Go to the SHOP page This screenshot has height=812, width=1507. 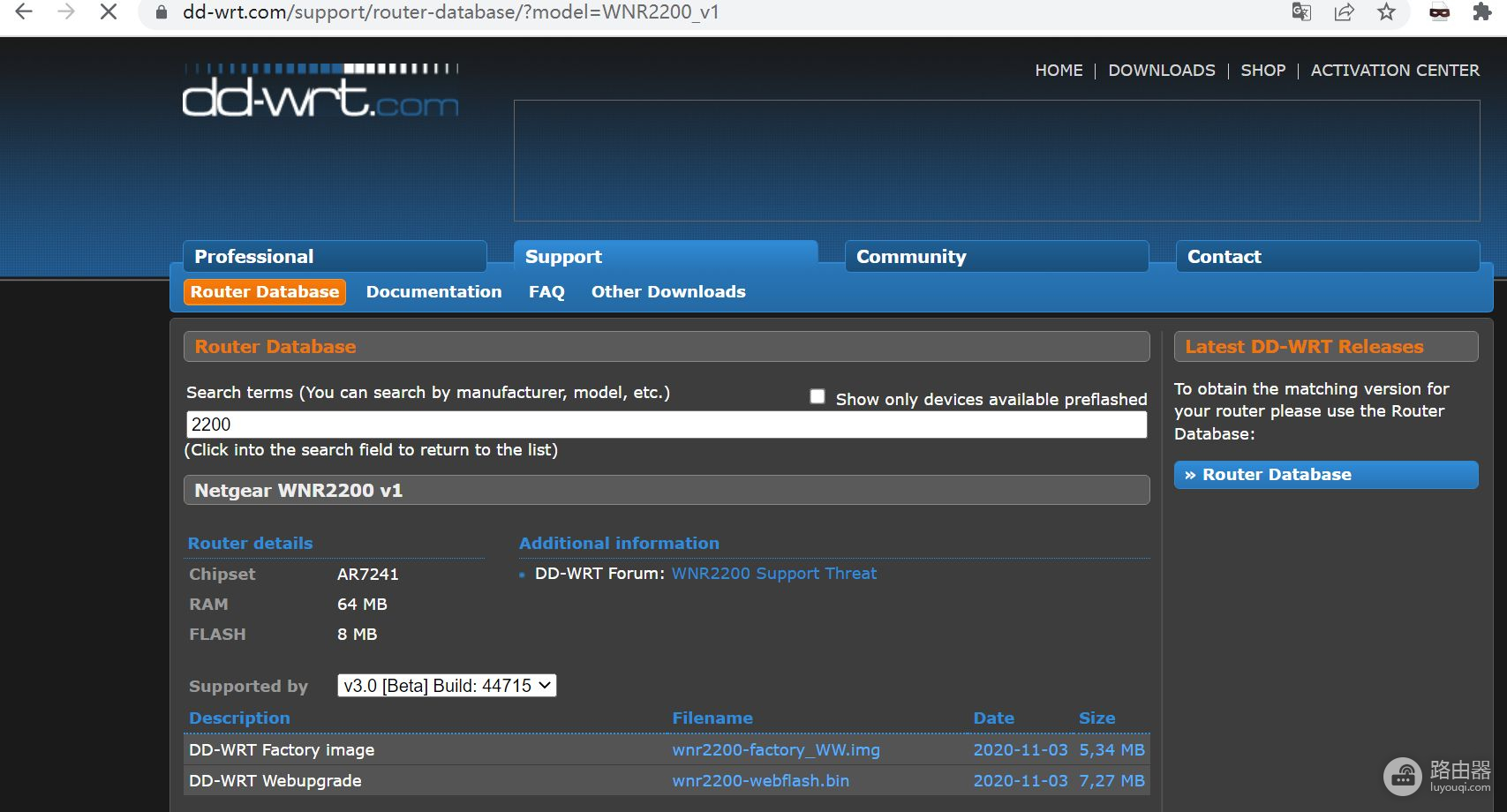1262,71
